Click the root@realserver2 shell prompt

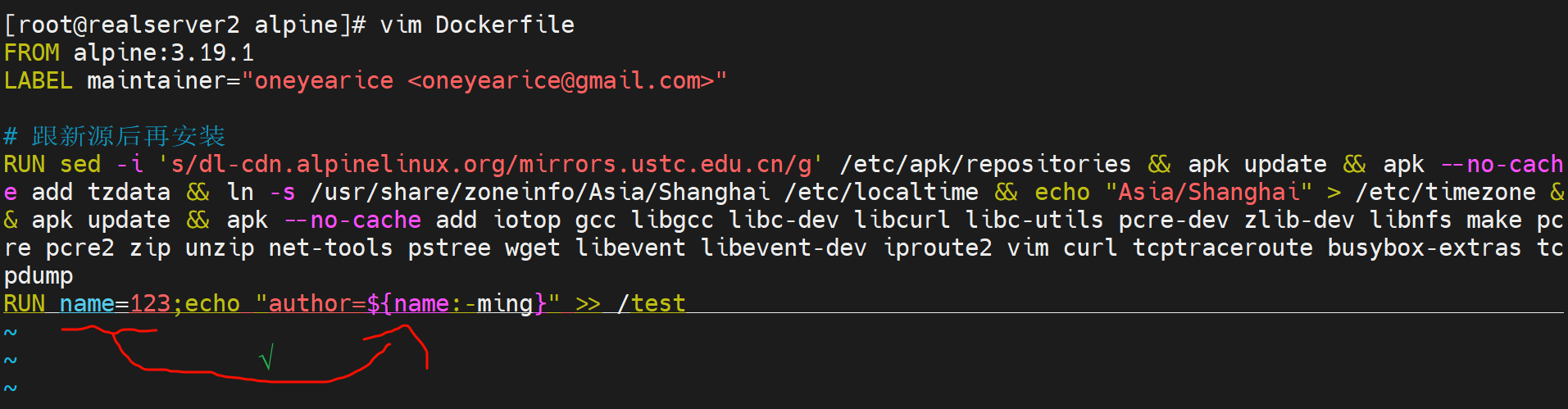(123, 25)
